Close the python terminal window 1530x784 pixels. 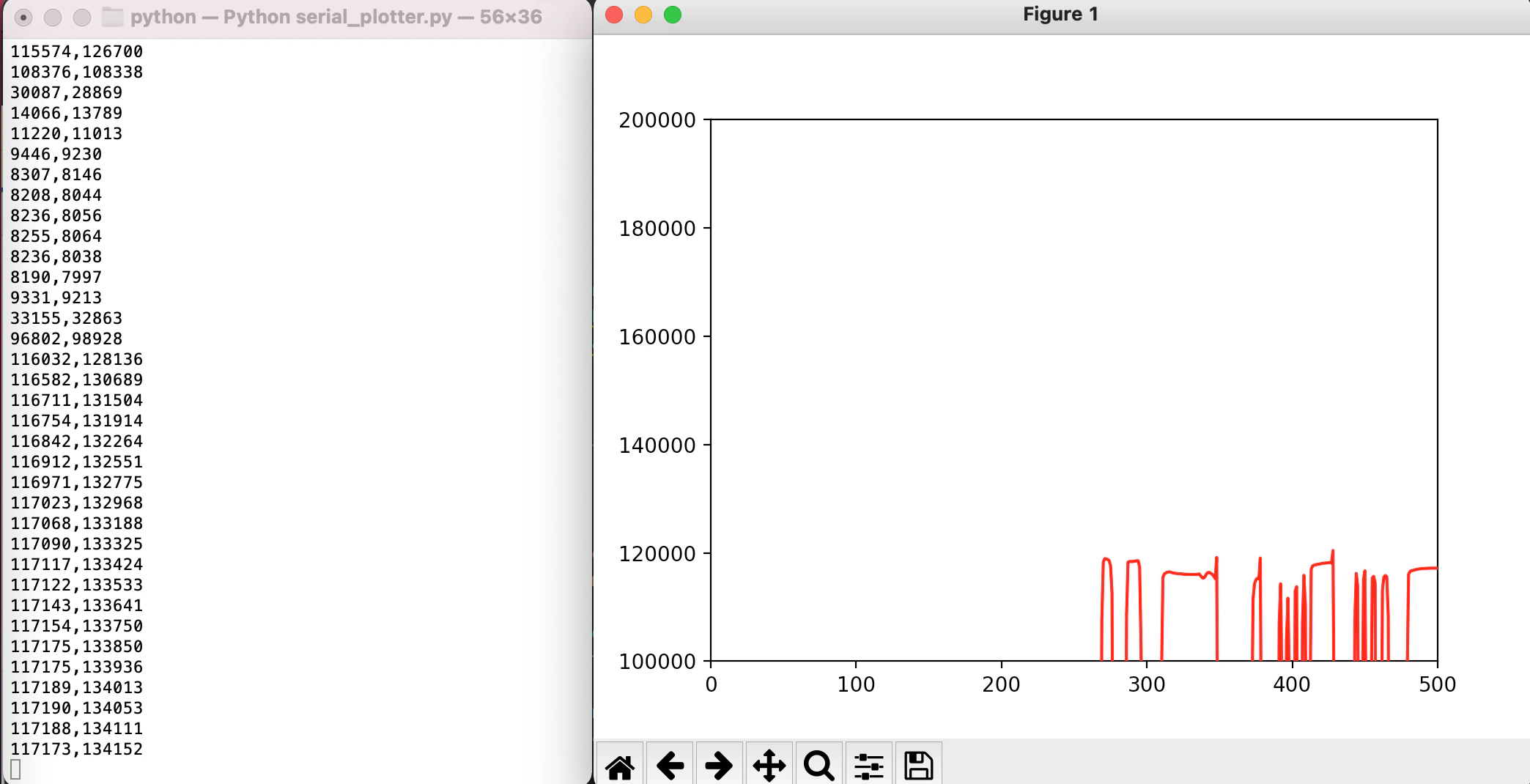click(x=23, y=17)
